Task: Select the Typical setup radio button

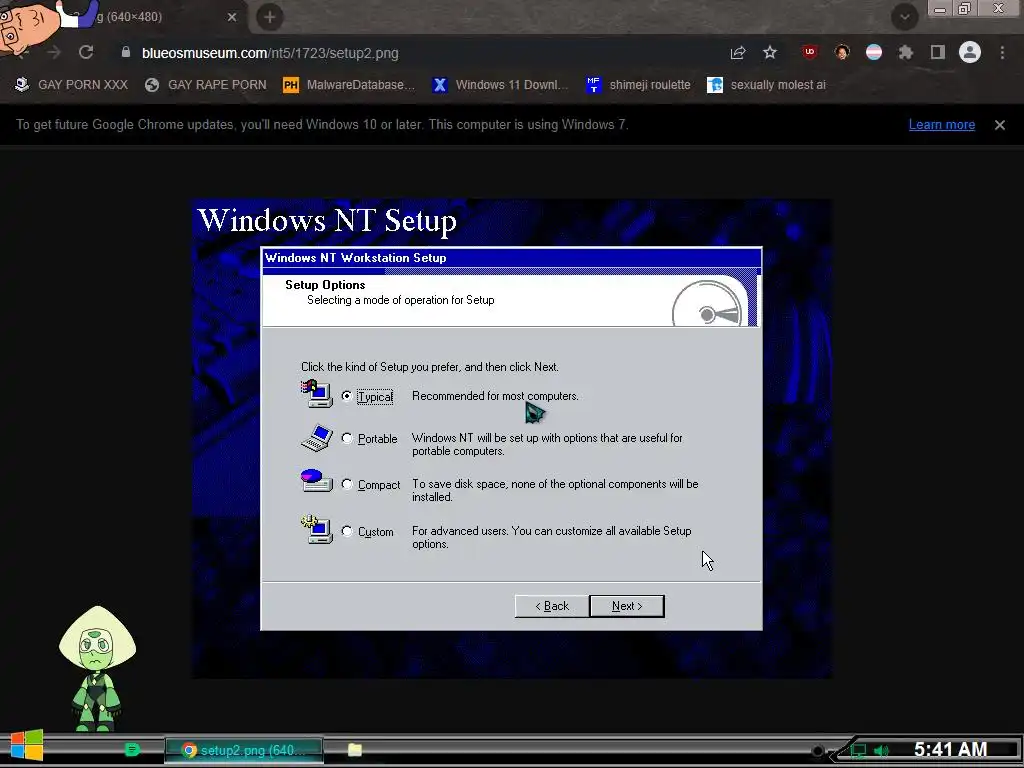Action: (x=347, y=396)
